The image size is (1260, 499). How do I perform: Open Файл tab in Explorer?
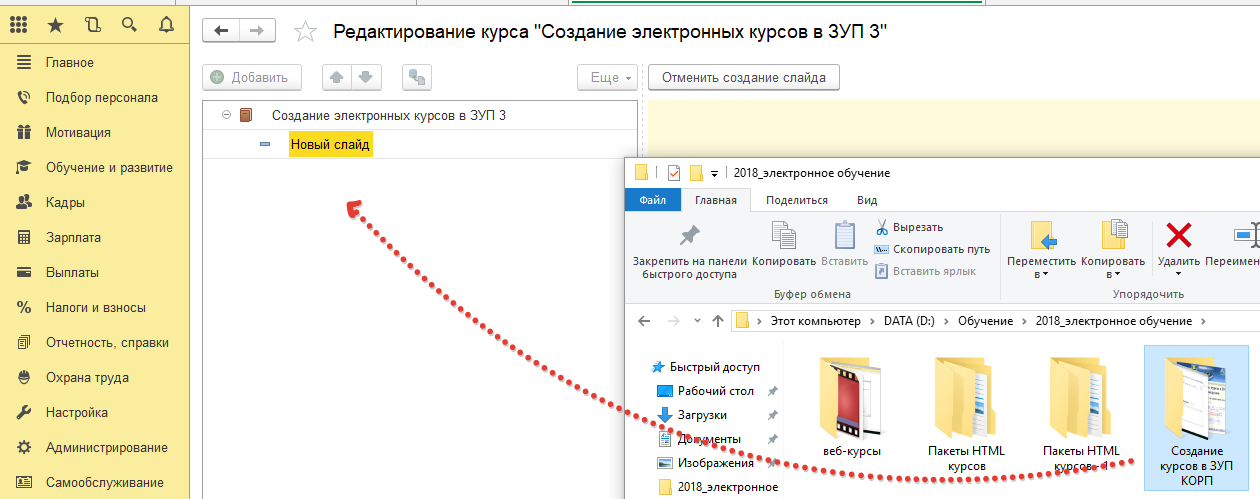pos(652,200)
